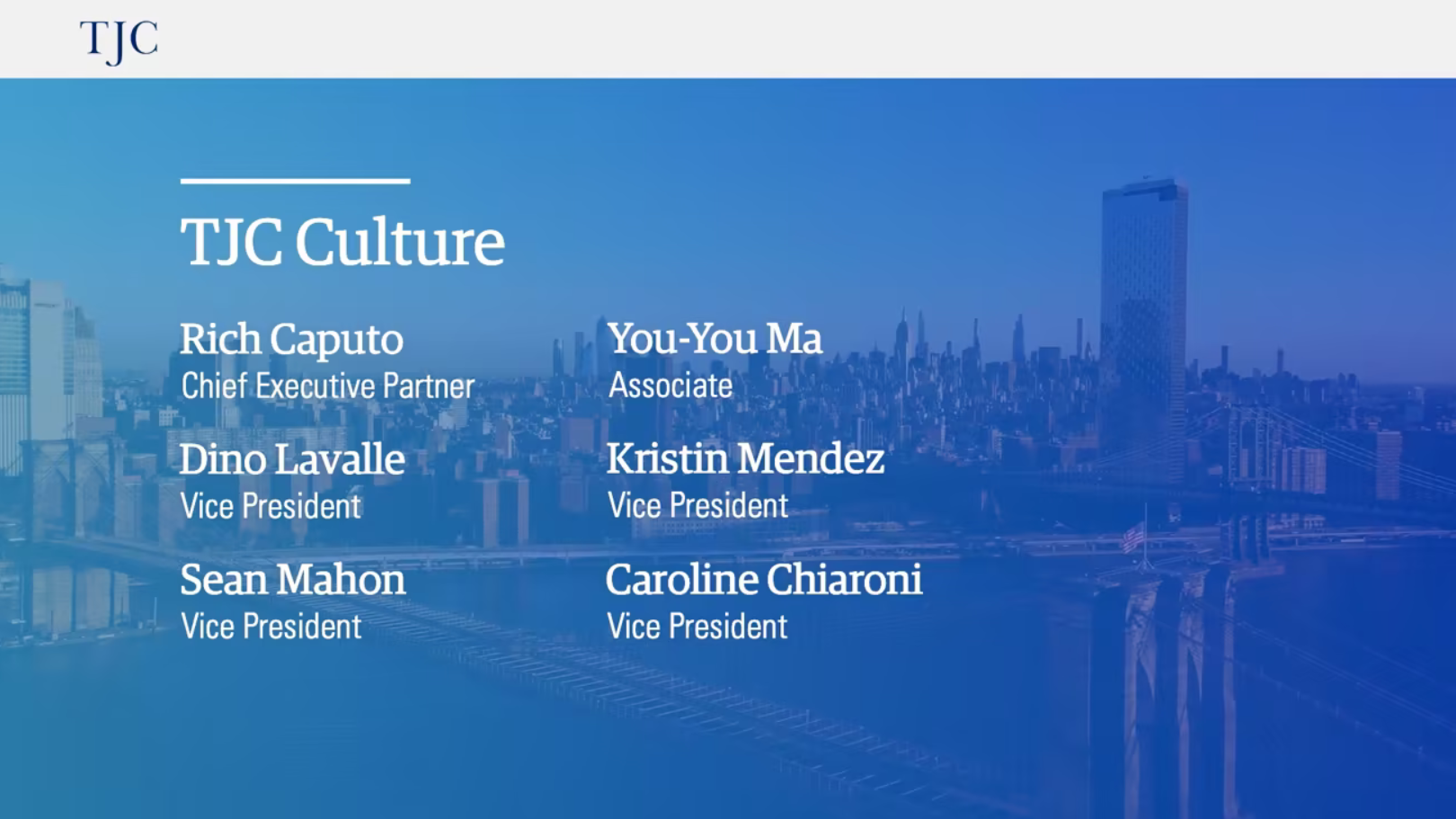Screen dimensions: 1456x819
Task: Click Vice President under Kristin Mendez
Action: 697,505
